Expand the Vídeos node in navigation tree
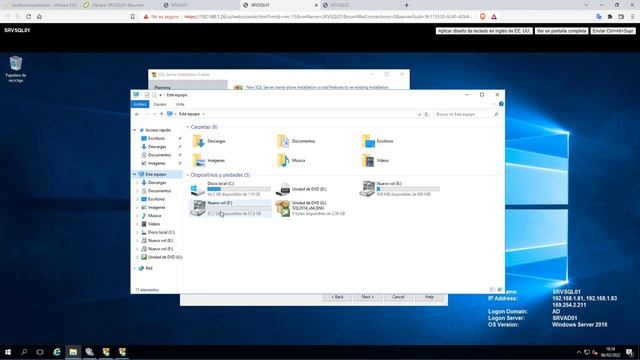The height and width of the screenshot is (360, 640). pyautogui.click(x=138, y=224)
